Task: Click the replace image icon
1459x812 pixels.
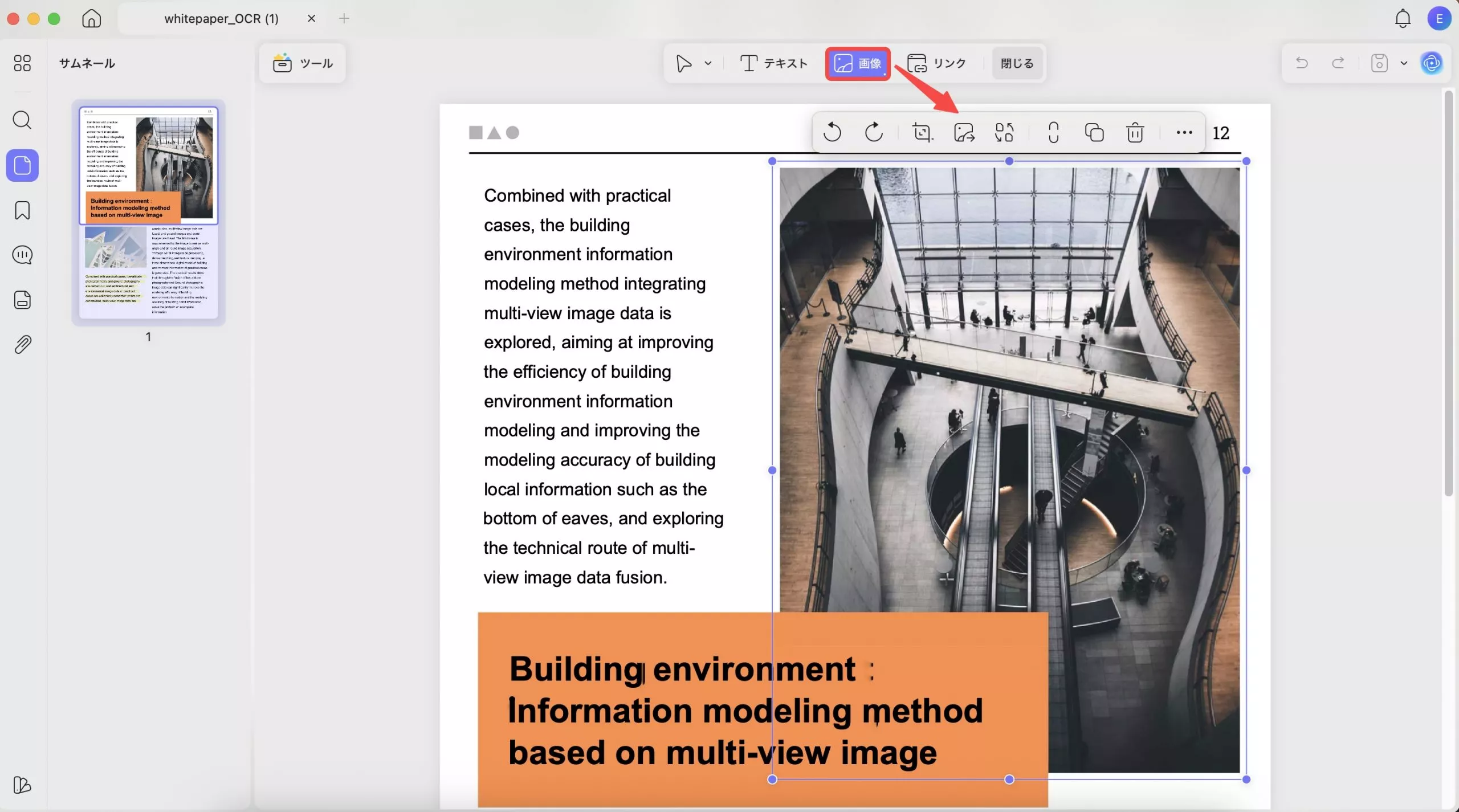Action: (1004, 133)
